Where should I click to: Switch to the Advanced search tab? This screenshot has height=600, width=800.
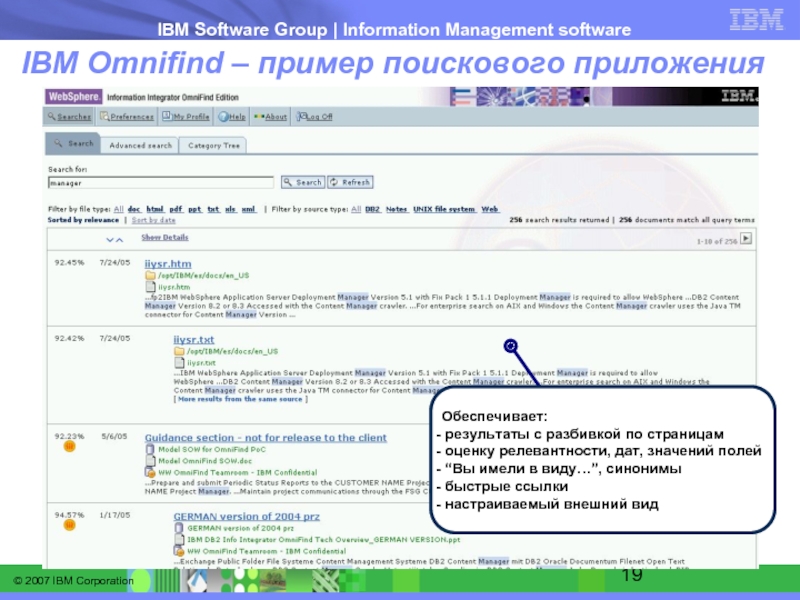[x=140, y=146]
